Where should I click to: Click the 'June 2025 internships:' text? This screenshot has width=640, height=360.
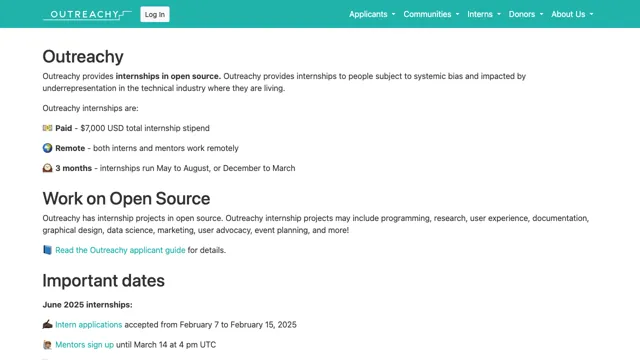[x=87, y=305]
